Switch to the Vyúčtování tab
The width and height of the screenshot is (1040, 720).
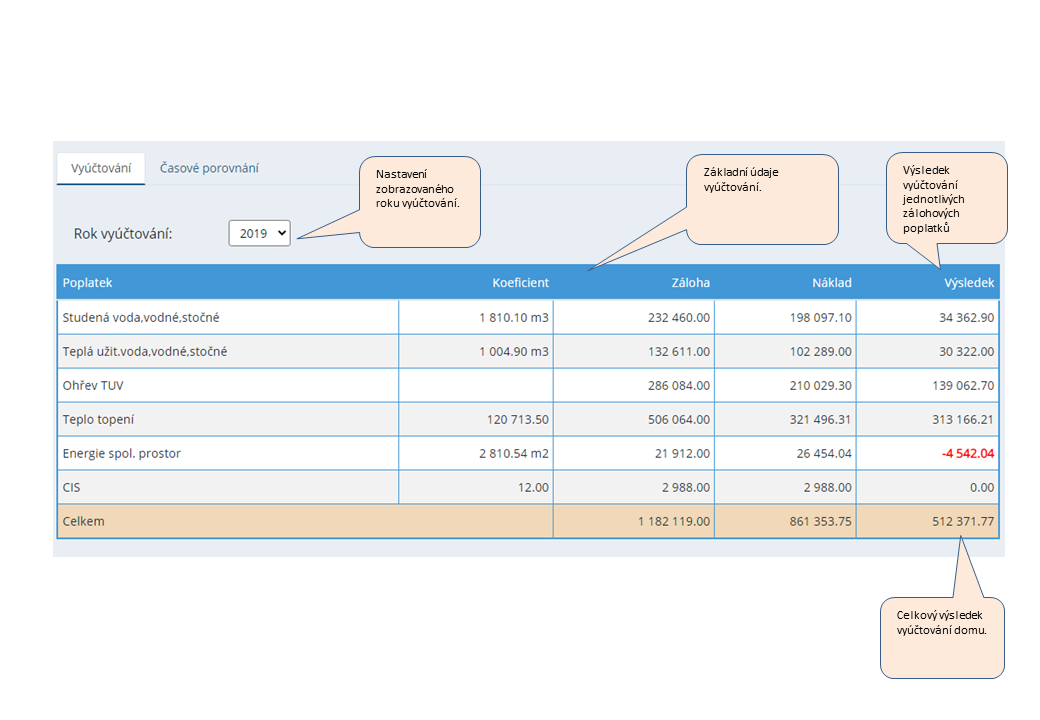101,168
